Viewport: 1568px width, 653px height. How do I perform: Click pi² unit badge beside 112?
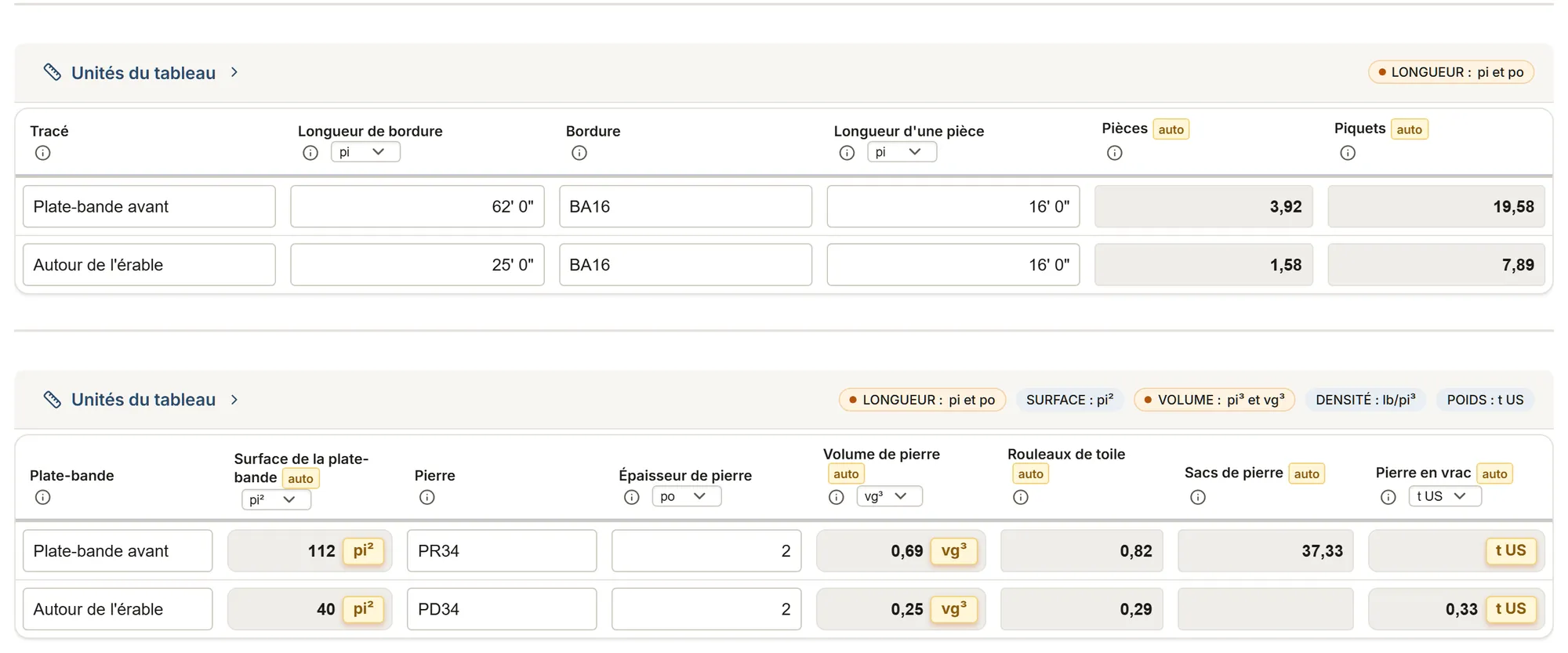point(363,551)
